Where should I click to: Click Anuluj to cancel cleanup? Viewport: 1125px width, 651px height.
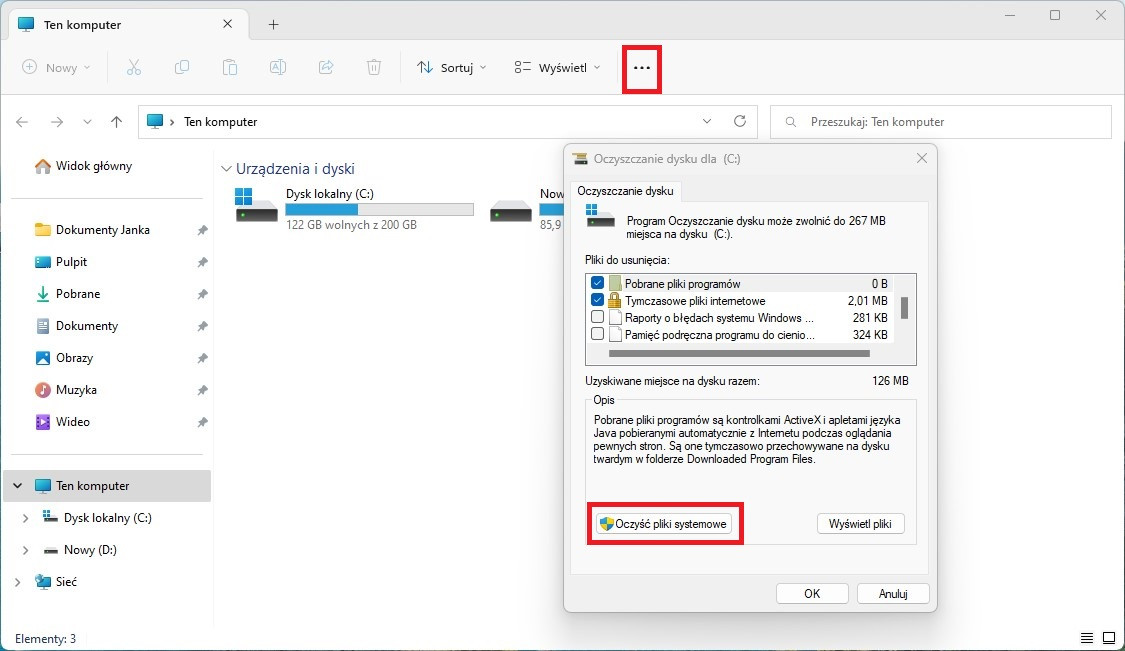click(893, 594)
